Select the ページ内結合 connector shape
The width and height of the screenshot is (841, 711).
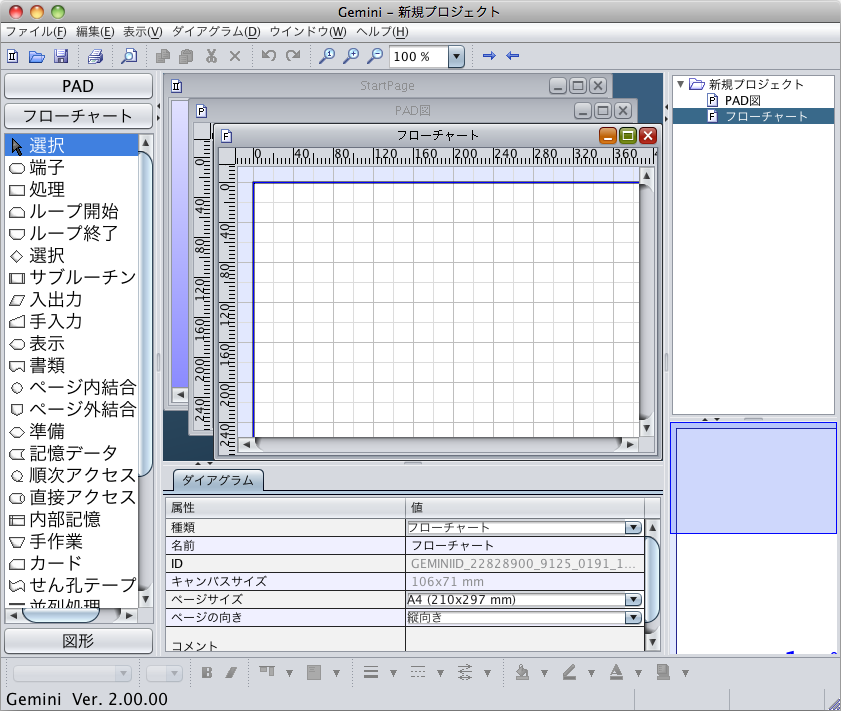72,387
